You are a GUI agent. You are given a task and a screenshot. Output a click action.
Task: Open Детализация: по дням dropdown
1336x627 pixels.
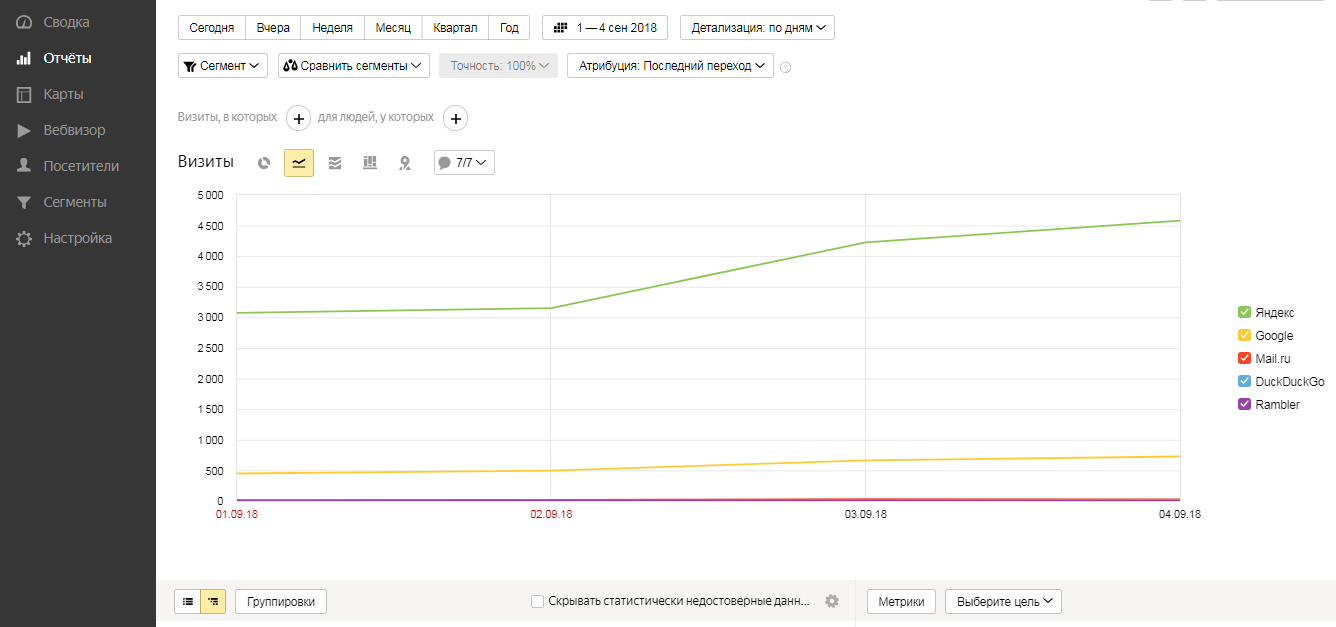(757, 28)
